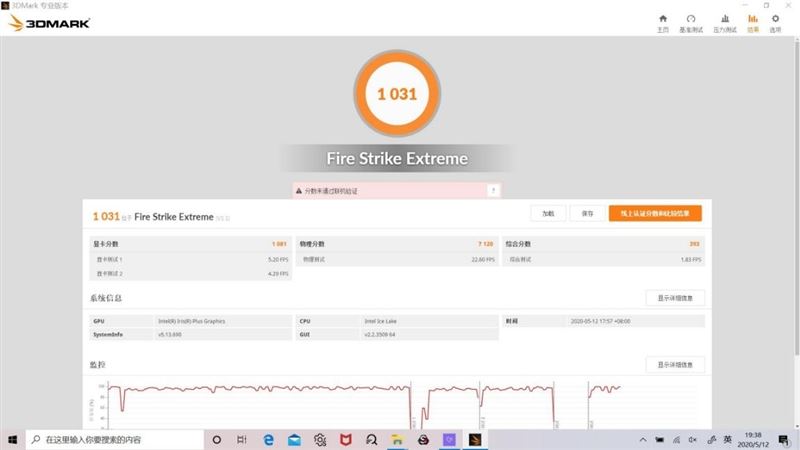Image resolution: width=800 pixels, height=450 pixels.
Task: Open File Explorer from taskbar
Action: [397, 439]
